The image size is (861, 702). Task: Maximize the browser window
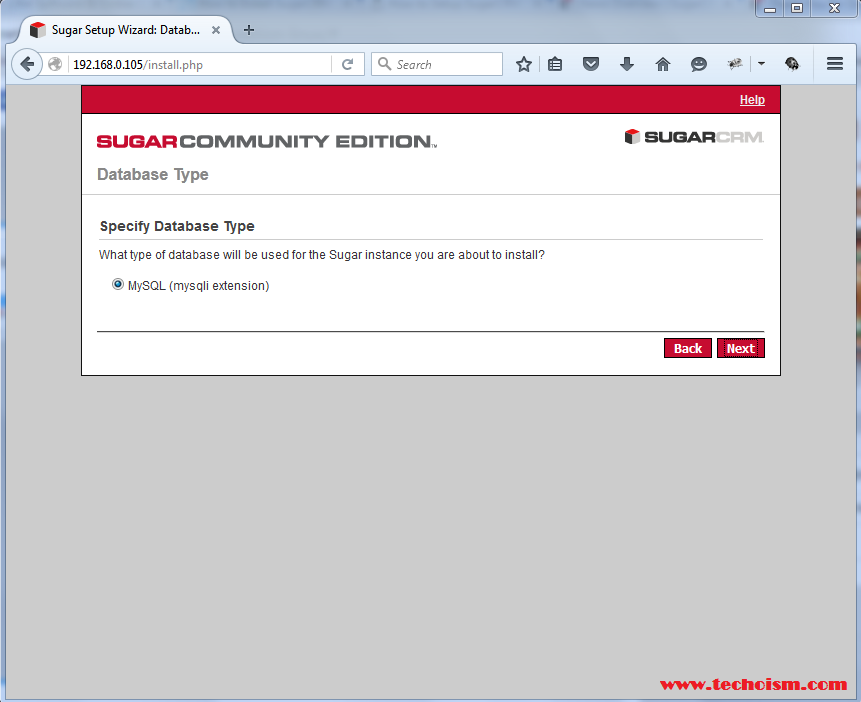tap(797, 8)
